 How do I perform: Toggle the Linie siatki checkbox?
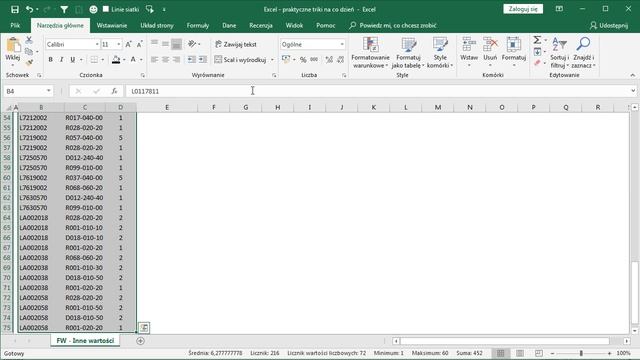pyautogui.click(x=106, y=9)
